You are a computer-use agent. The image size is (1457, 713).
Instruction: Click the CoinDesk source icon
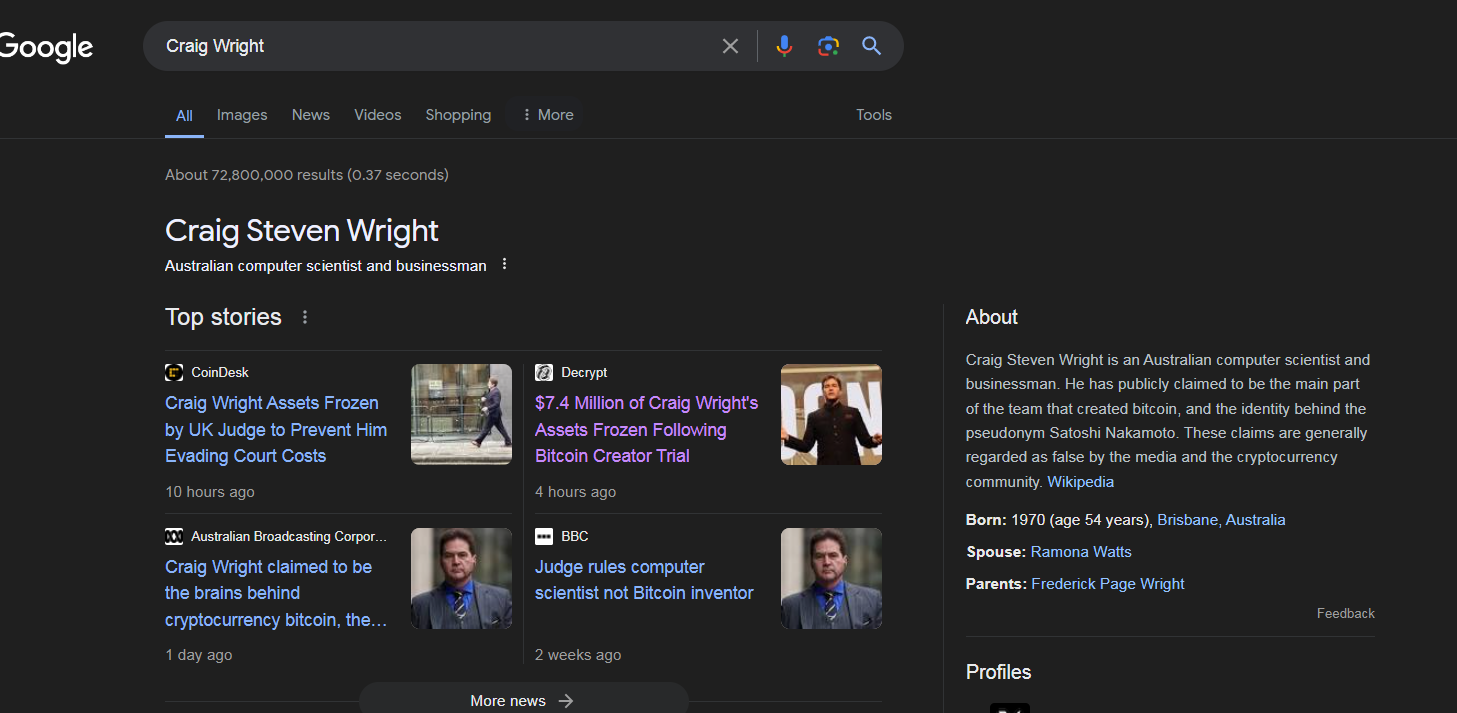pos(174,372)
